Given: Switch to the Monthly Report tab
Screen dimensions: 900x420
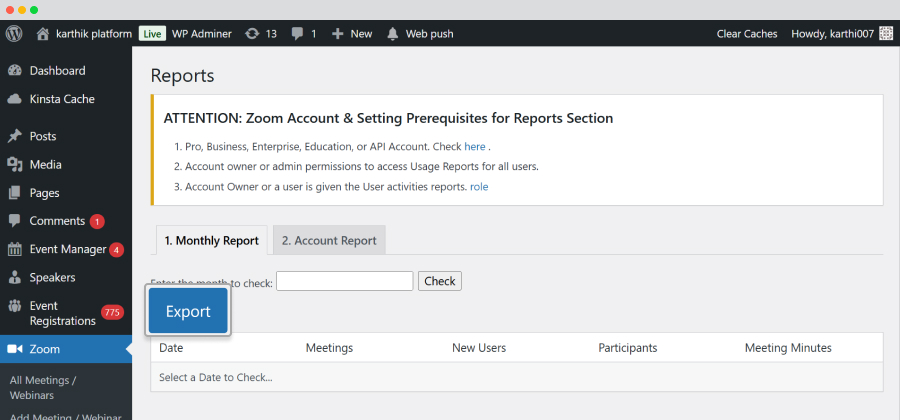Looking at the screenshot, I should point(211,241).
